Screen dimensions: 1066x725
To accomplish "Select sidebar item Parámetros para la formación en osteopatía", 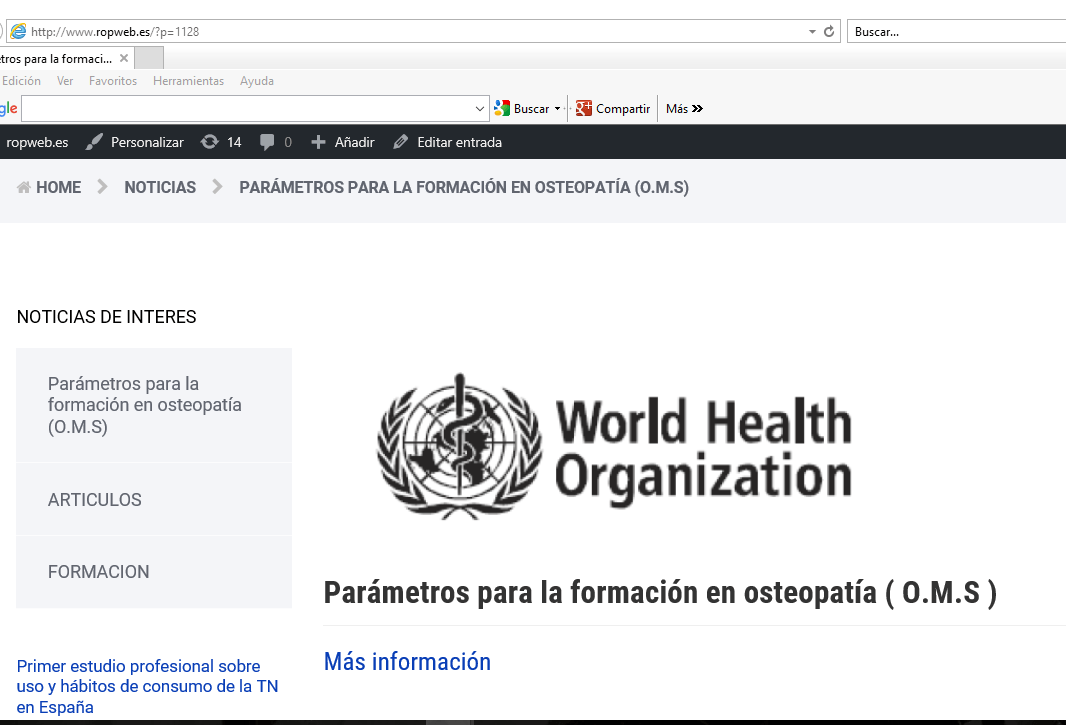I will [x=154, y=405].
